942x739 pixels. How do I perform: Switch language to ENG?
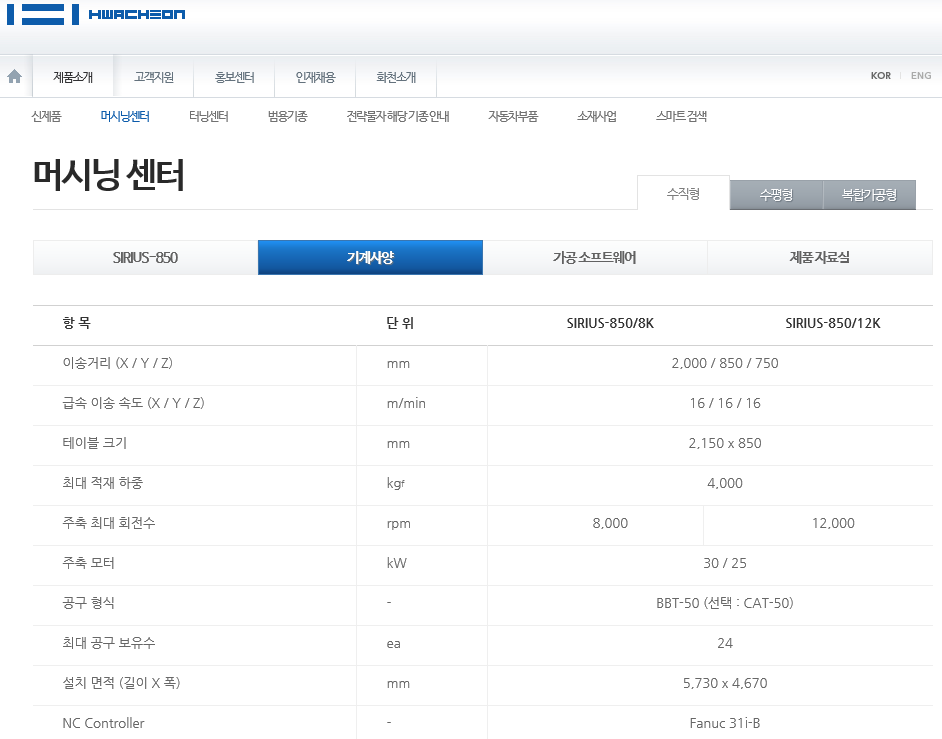click(920, 76)
